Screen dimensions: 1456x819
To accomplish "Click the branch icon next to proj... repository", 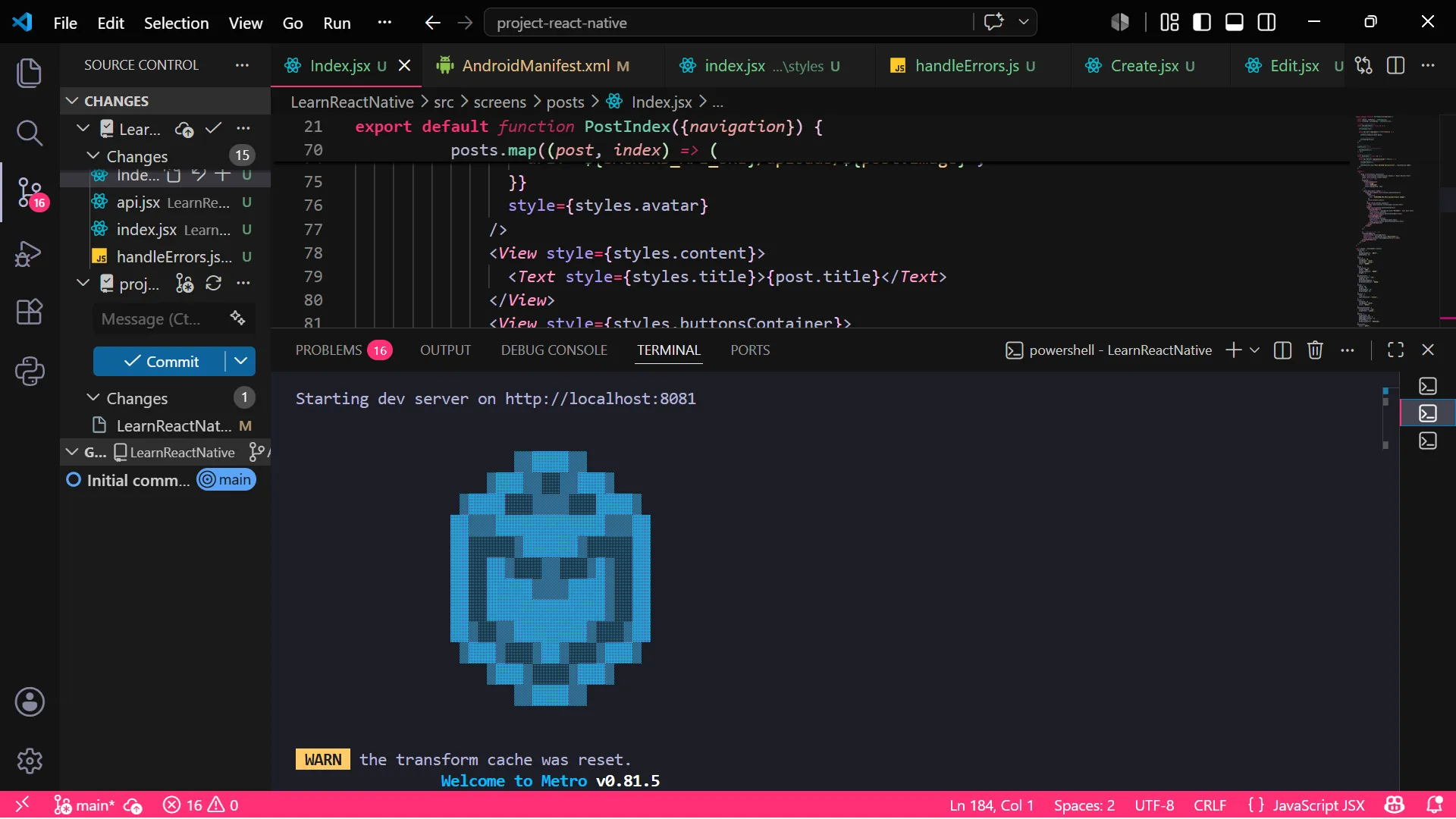I will coord(184,284).
